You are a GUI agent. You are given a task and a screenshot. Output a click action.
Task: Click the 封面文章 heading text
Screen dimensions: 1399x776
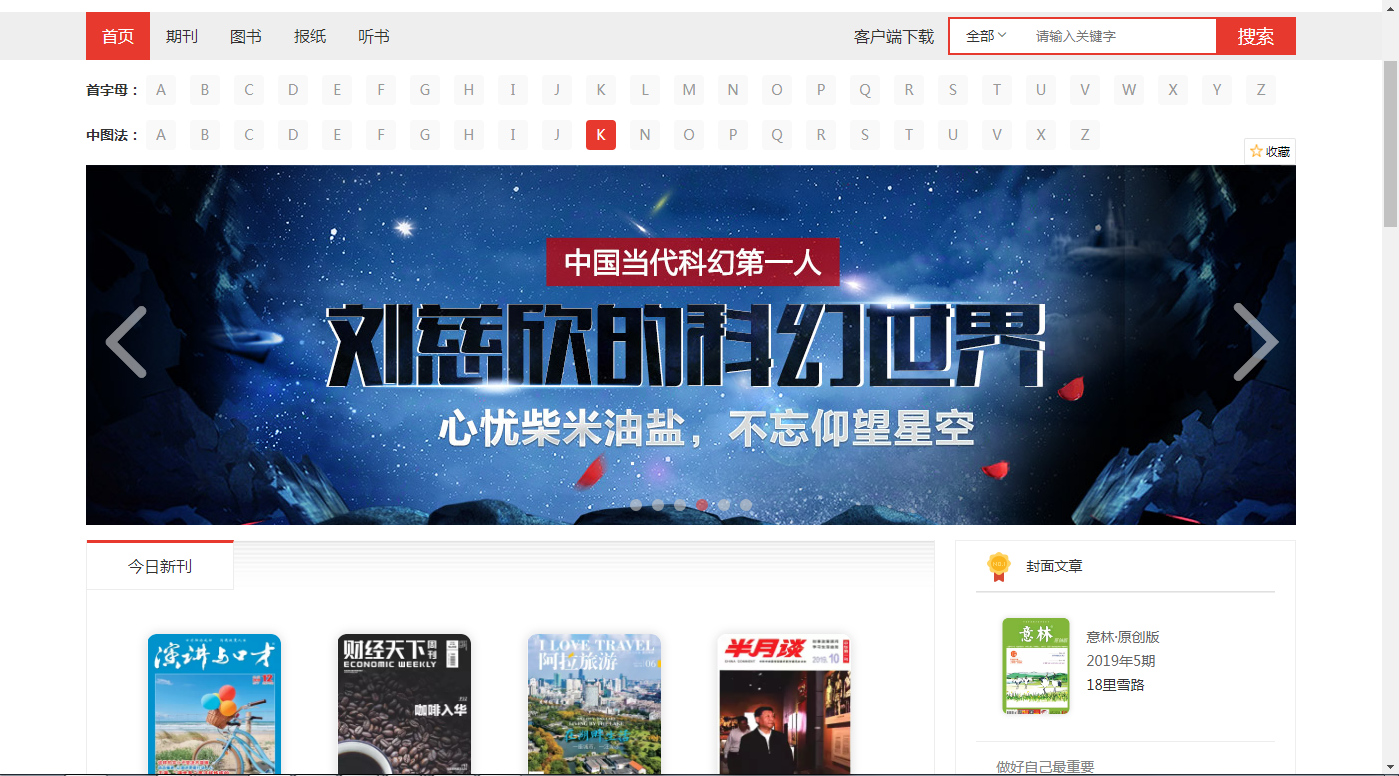1054,566
